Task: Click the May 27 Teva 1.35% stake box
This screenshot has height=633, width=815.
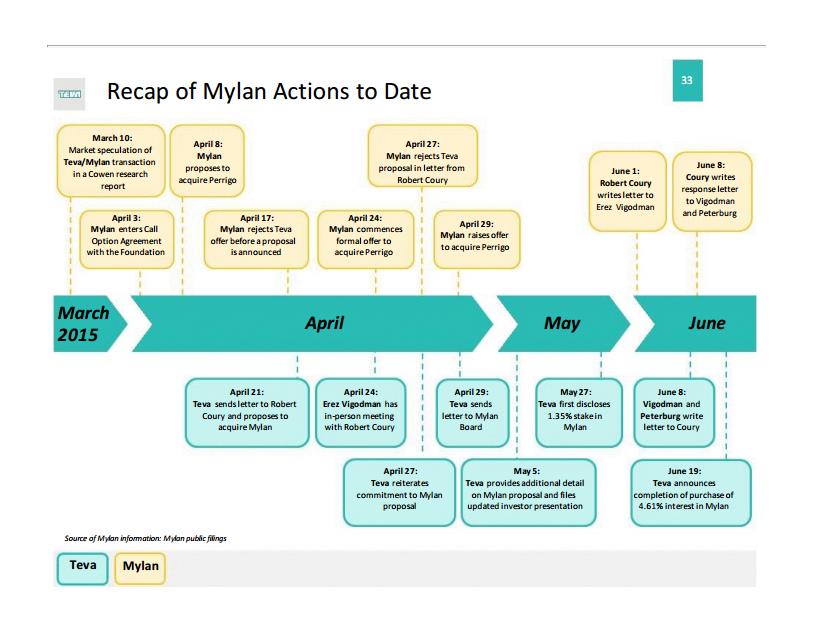Action: pyautogui.click(x=575, y=410)
